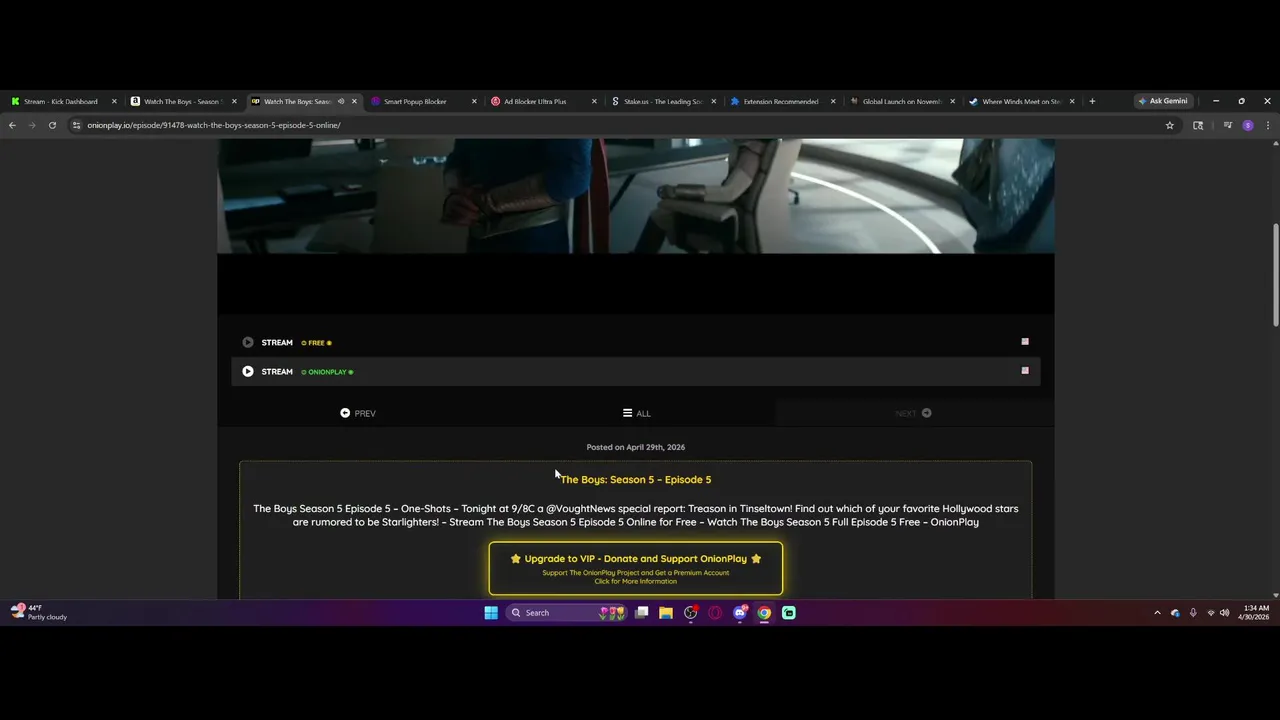This screenshot has height=720, width=1280.
Task: Open the Discord taskbar icon
Action: (x=740, y=613)
